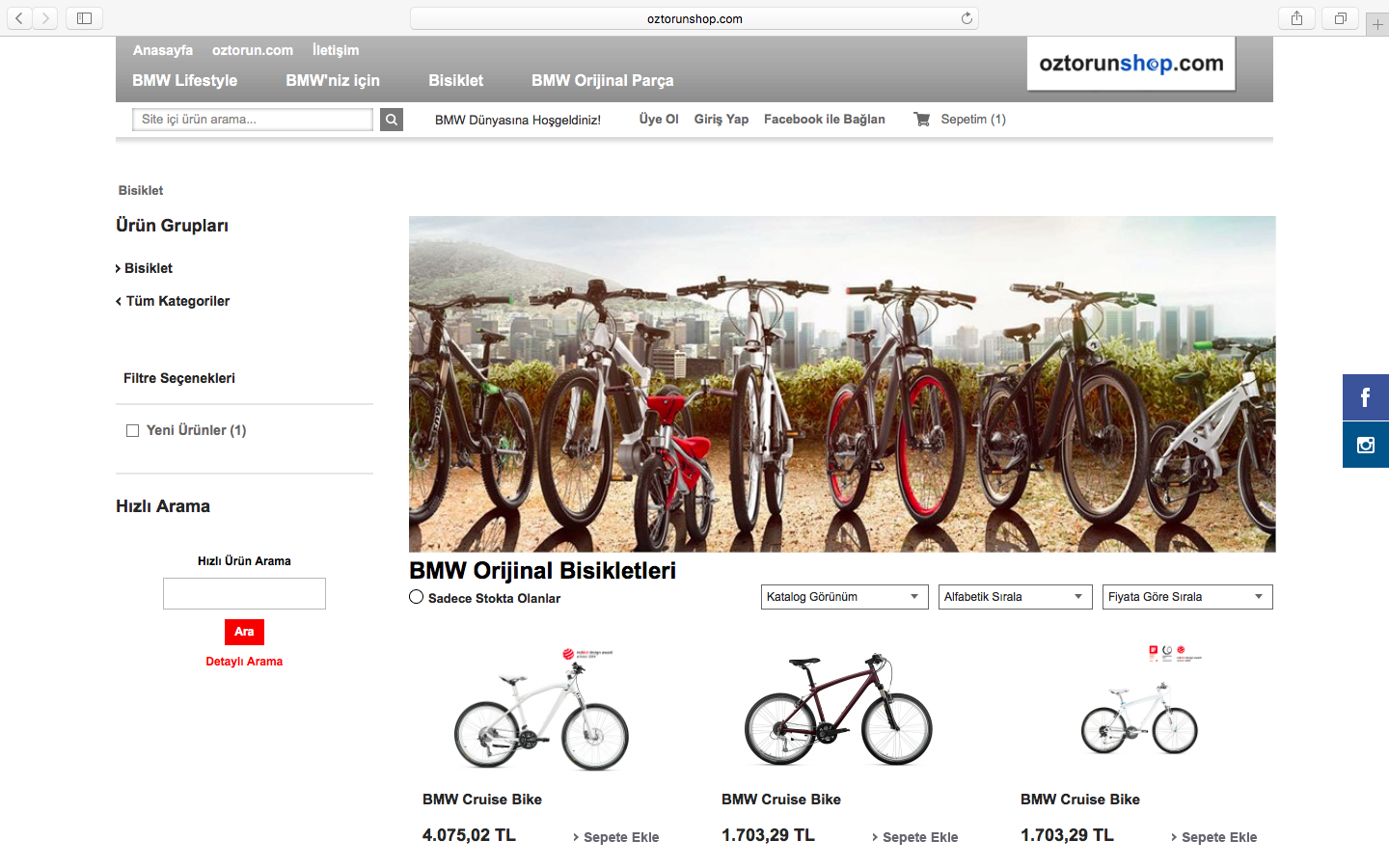The image size is (1389, 868).
Task: Click the Giriş Yap link
Action: (x=722, y=120)
